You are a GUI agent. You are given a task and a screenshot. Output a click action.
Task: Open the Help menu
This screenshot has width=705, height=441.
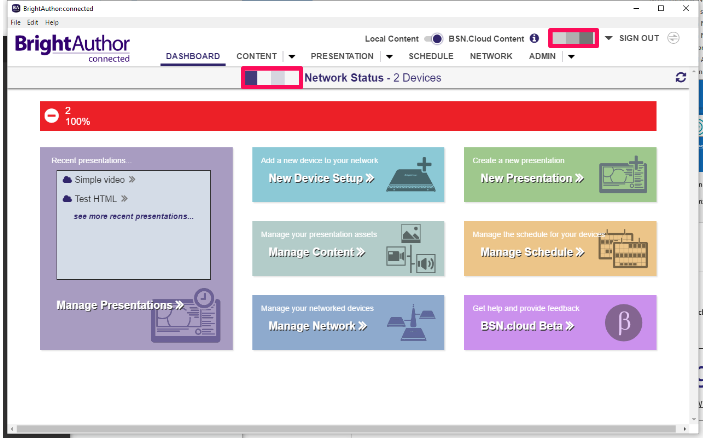[52, 22]
